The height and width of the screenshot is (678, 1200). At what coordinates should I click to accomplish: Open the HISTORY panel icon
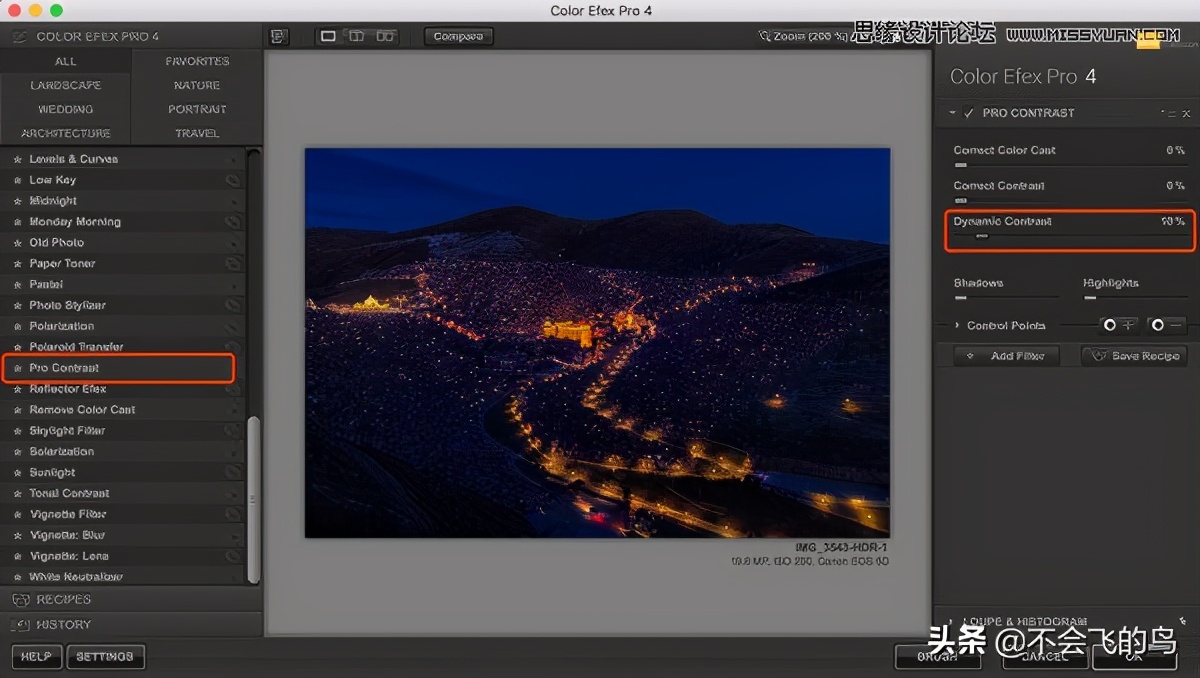point(22,624)
